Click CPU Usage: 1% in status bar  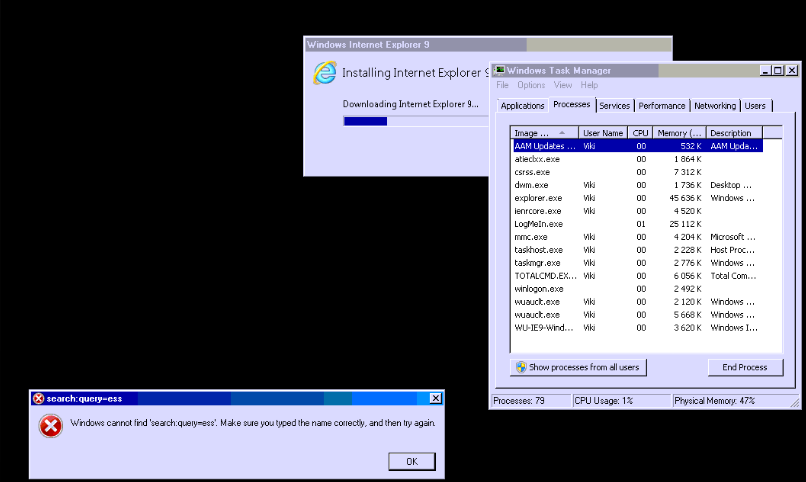[622, 401]
